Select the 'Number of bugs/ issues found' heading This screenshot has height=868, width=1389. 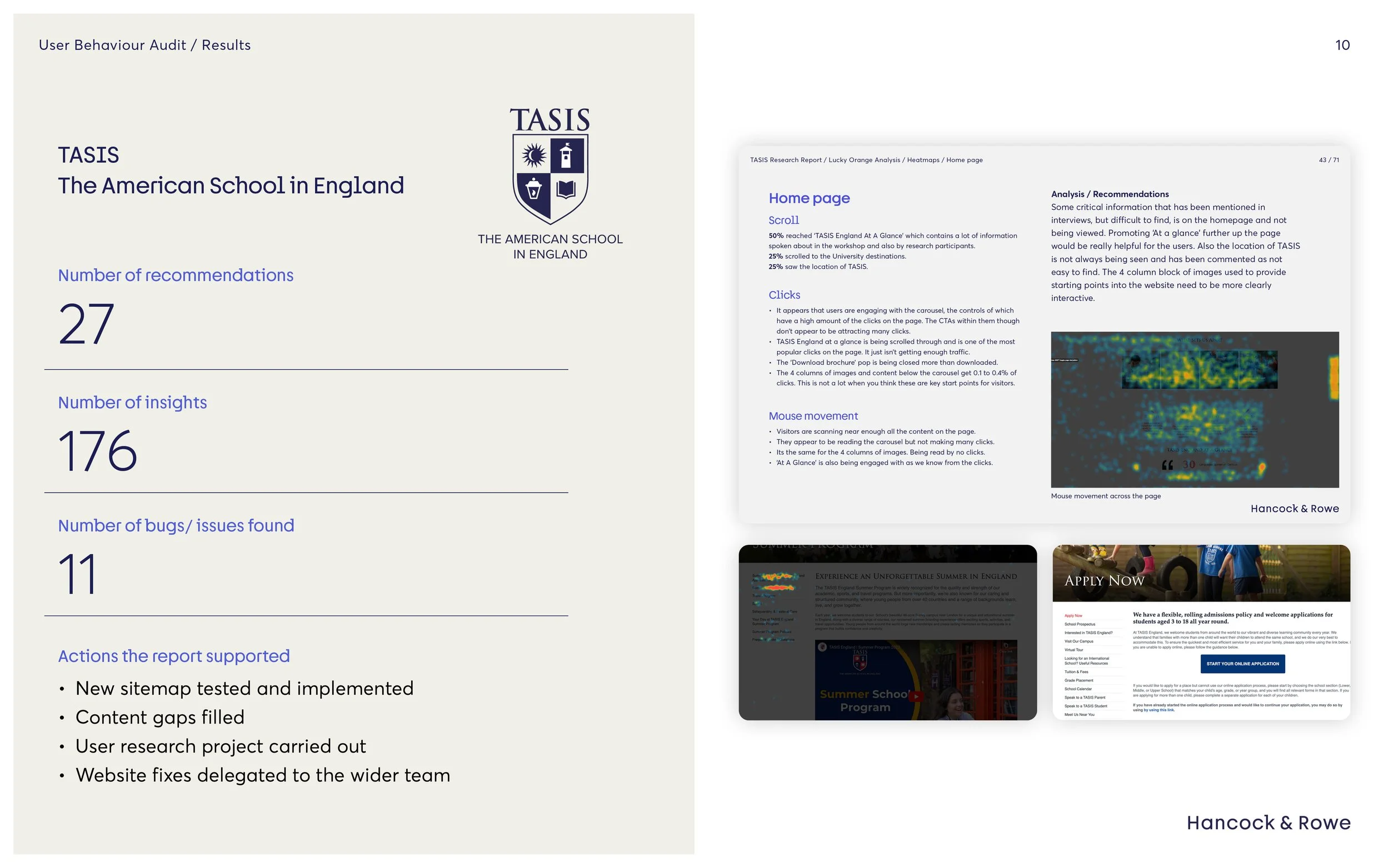(x=176, y=526)
